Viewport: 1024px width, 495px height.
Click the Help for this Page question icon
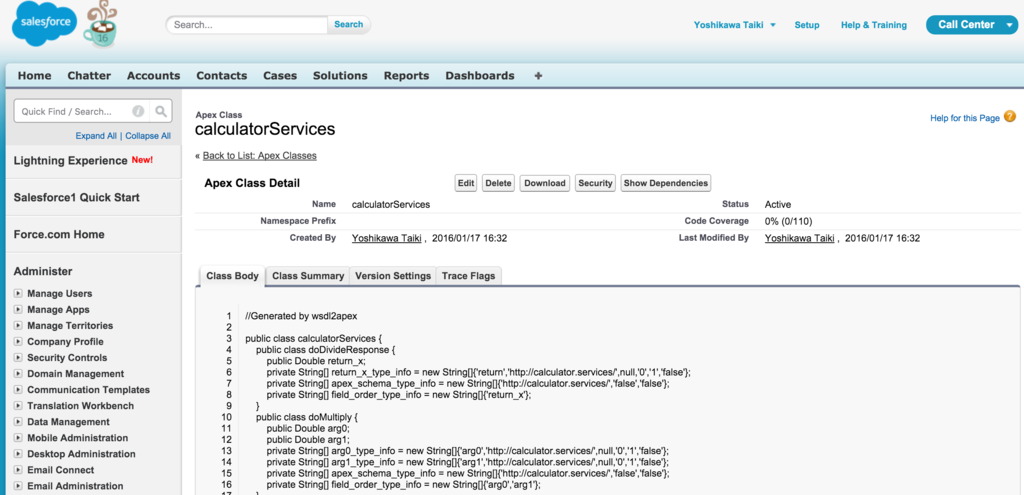click(1010, 117)
